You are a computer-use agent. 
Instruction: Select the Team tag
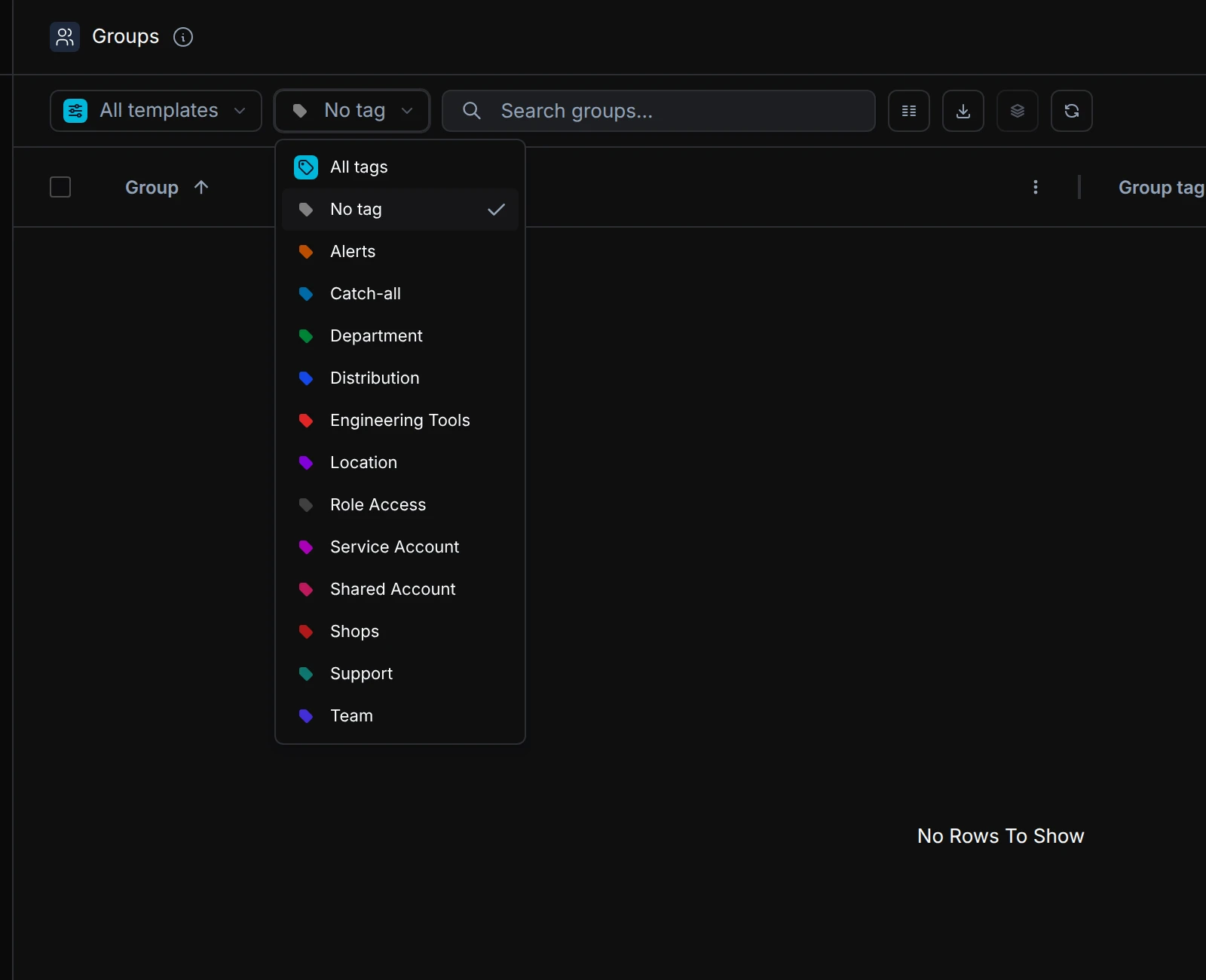[x=400, y=716]
